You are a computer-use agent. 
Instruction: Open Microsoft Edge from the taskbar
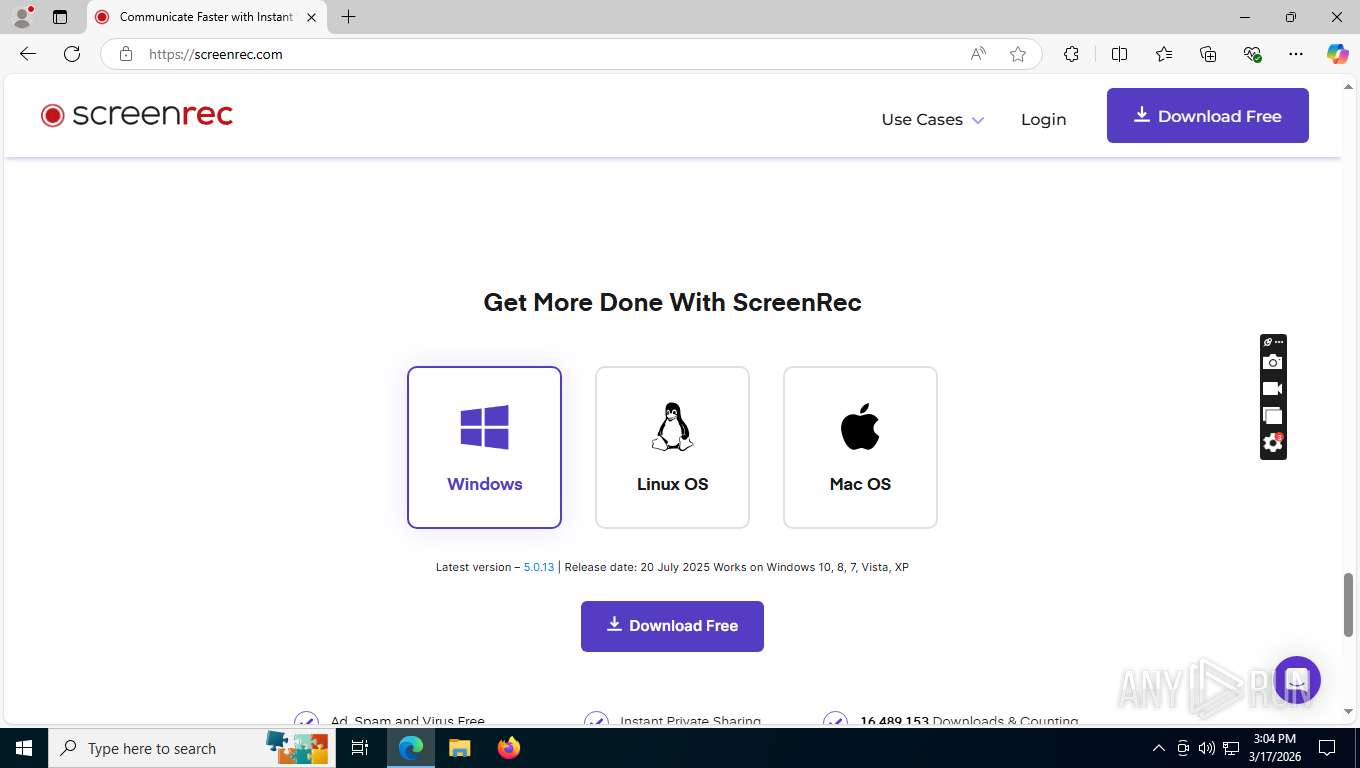tap(411, 748)
